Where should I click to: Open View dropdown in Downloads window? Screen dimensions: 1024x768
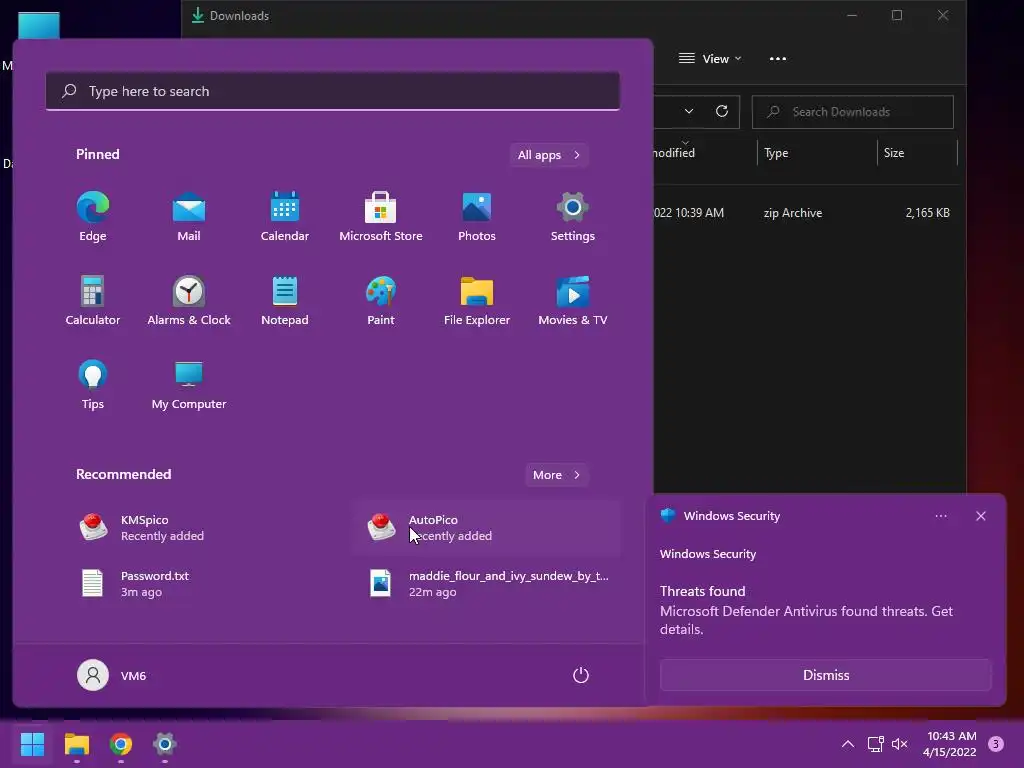710,59
